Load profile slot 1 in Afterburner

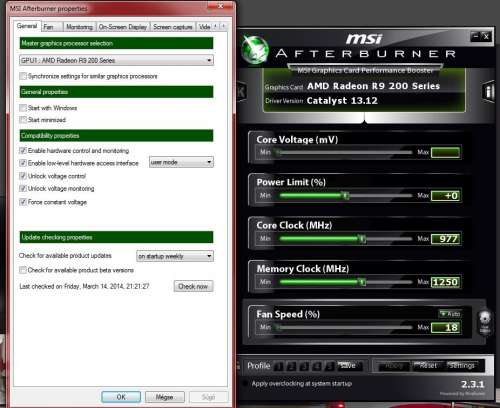coord(278,366)
